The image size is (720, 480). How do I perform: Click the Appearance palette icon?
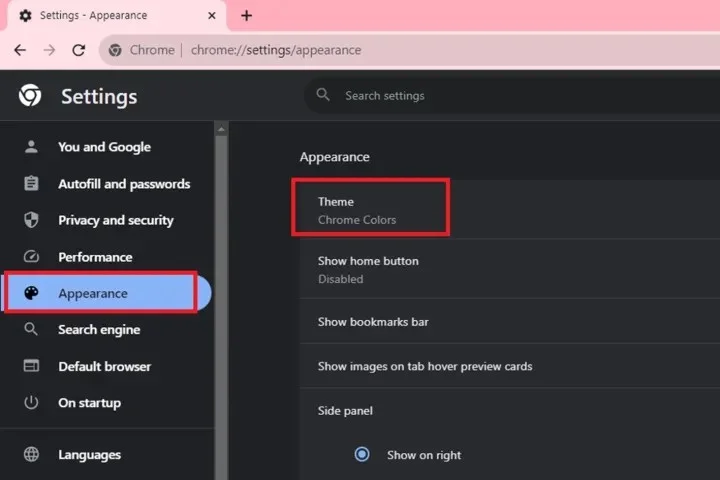coord(31,293)
